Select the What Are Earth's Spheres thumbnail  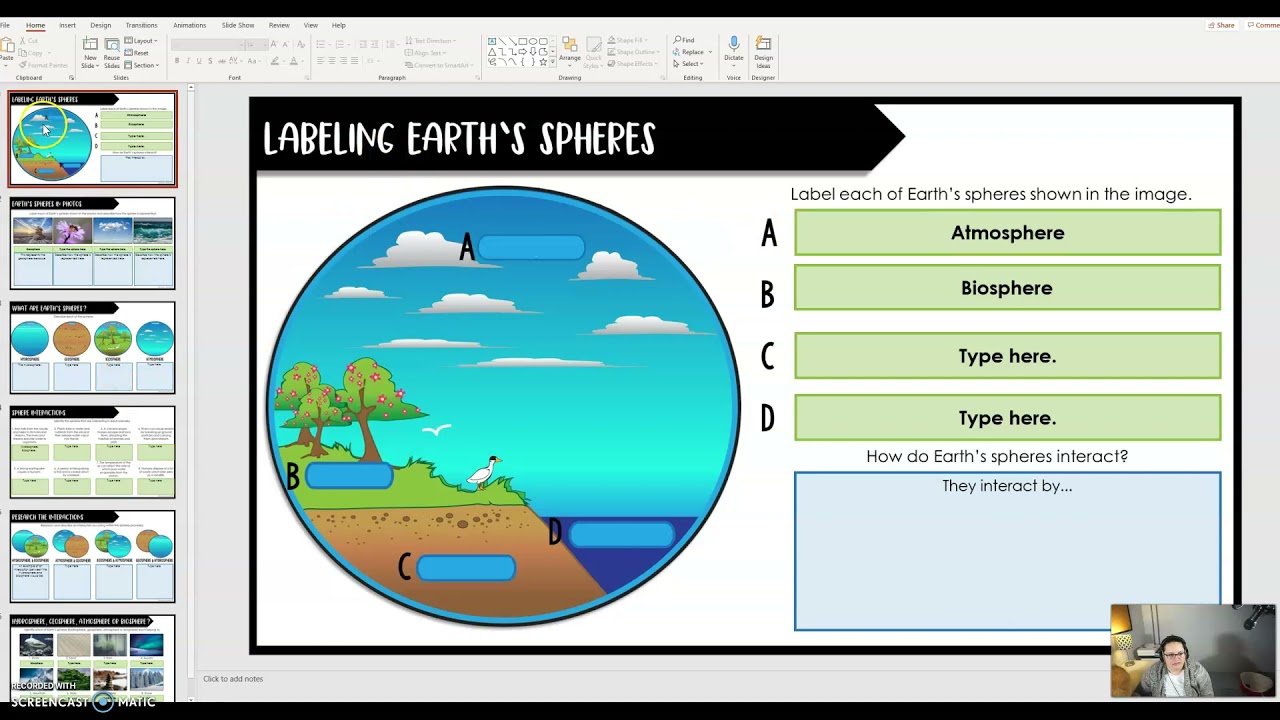click(93, 347)
